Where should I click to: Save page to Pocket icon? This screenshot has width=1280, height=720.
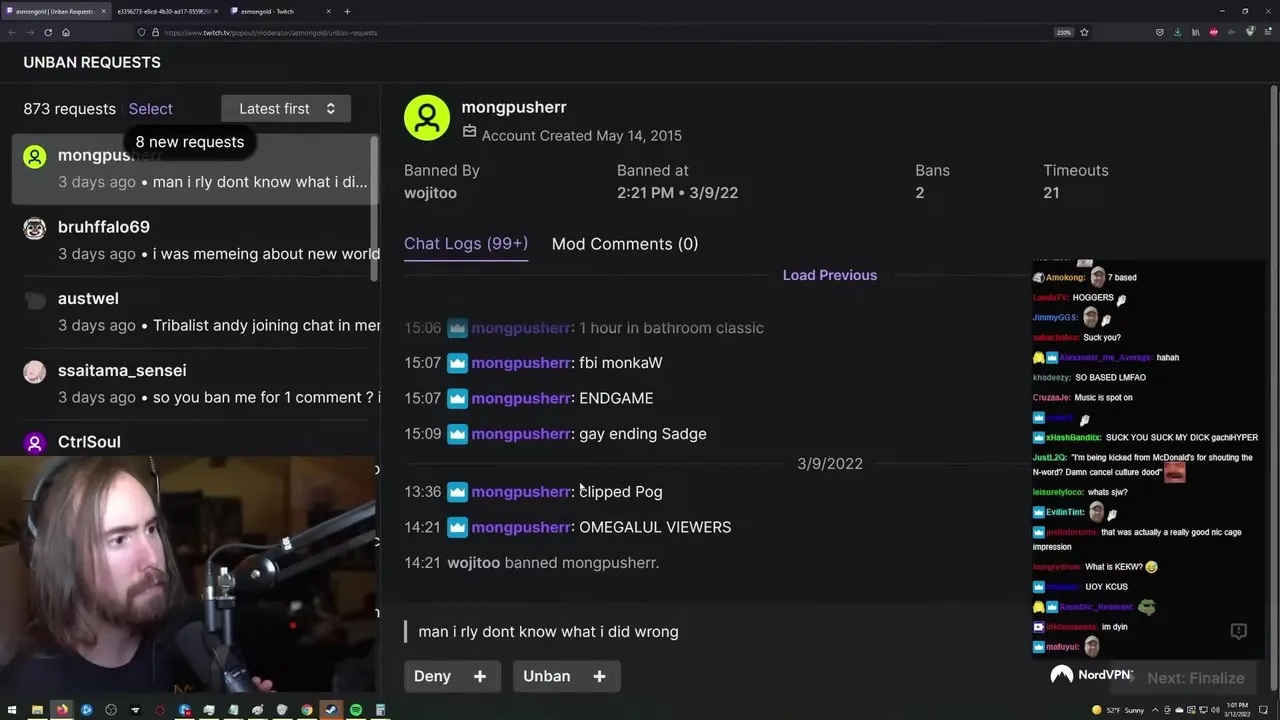(x=1159, y=32)
